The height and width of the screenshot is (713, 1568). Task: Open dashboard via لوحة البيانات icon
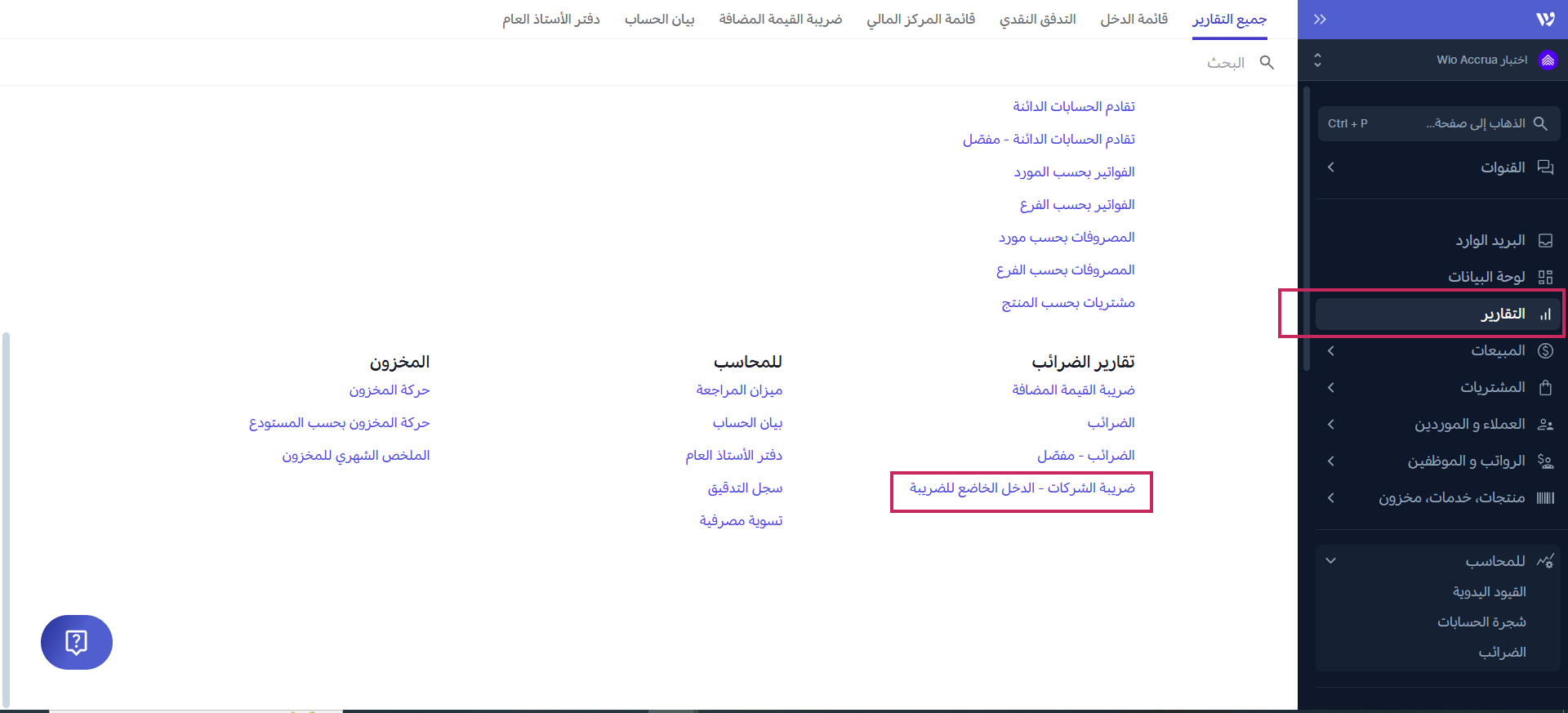(x=1545, y=277)
